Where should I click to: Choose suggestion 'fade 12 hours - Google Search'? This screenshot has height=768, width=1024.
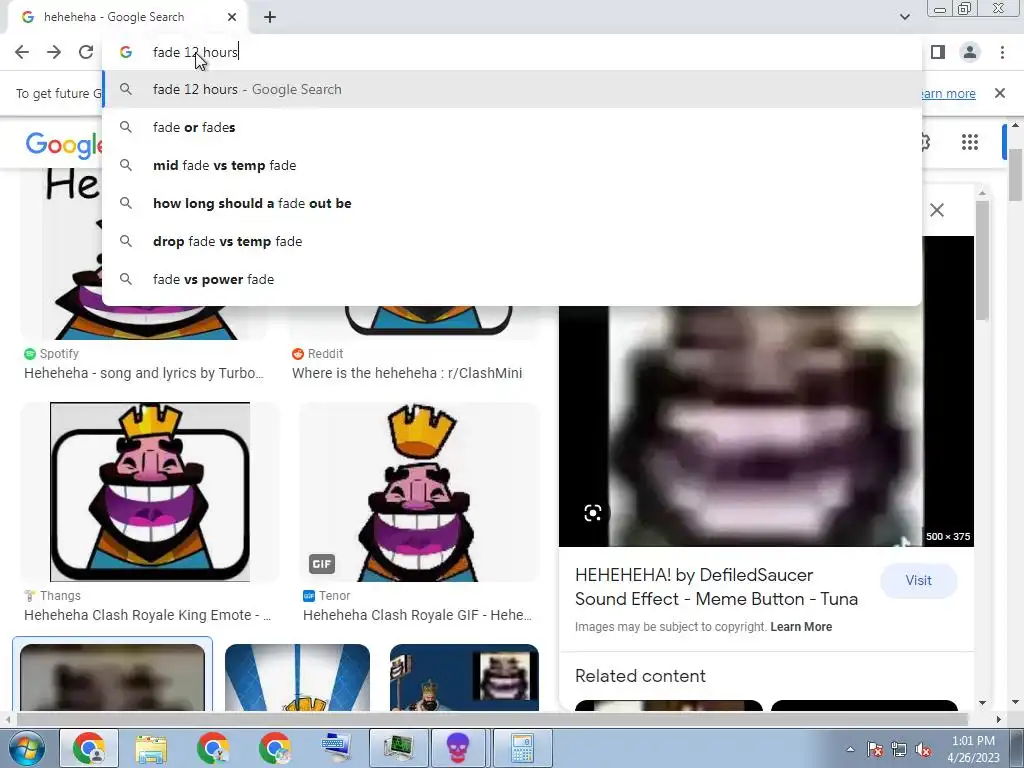click(x=512, y=89)
